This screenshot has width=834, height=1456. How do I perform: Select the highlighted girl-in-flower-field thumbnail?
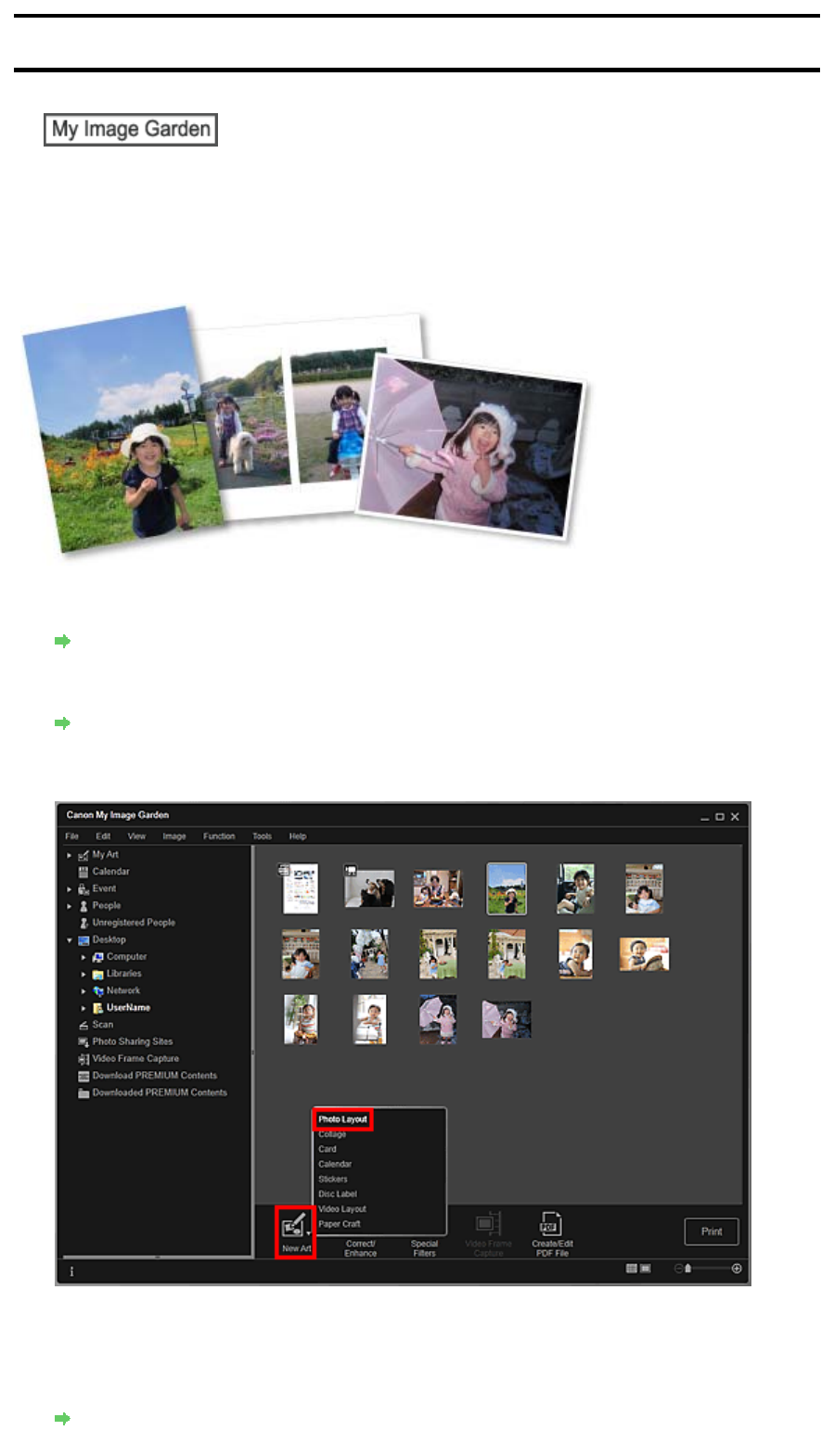click(x=507, y=888)
